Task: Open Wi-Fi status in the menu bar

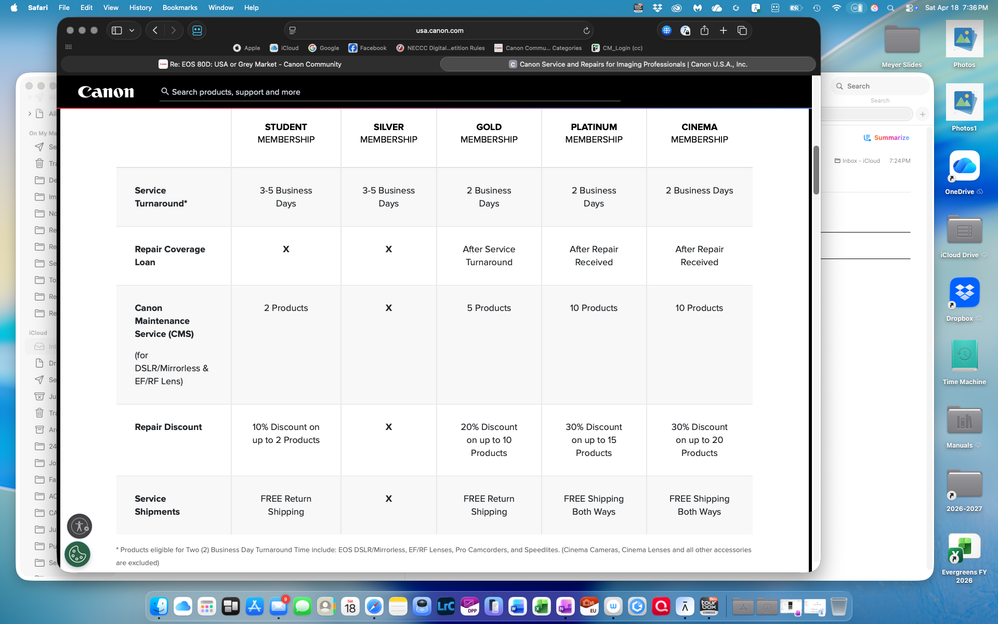Action: 836,8
